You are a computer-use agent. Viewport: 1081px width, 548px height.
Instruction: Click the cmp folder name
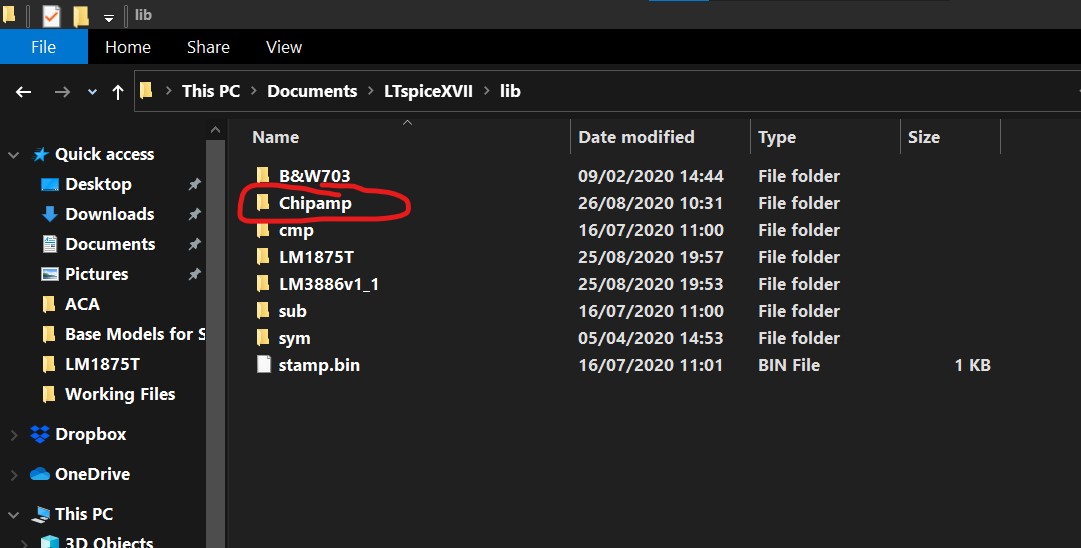point(296,230)
